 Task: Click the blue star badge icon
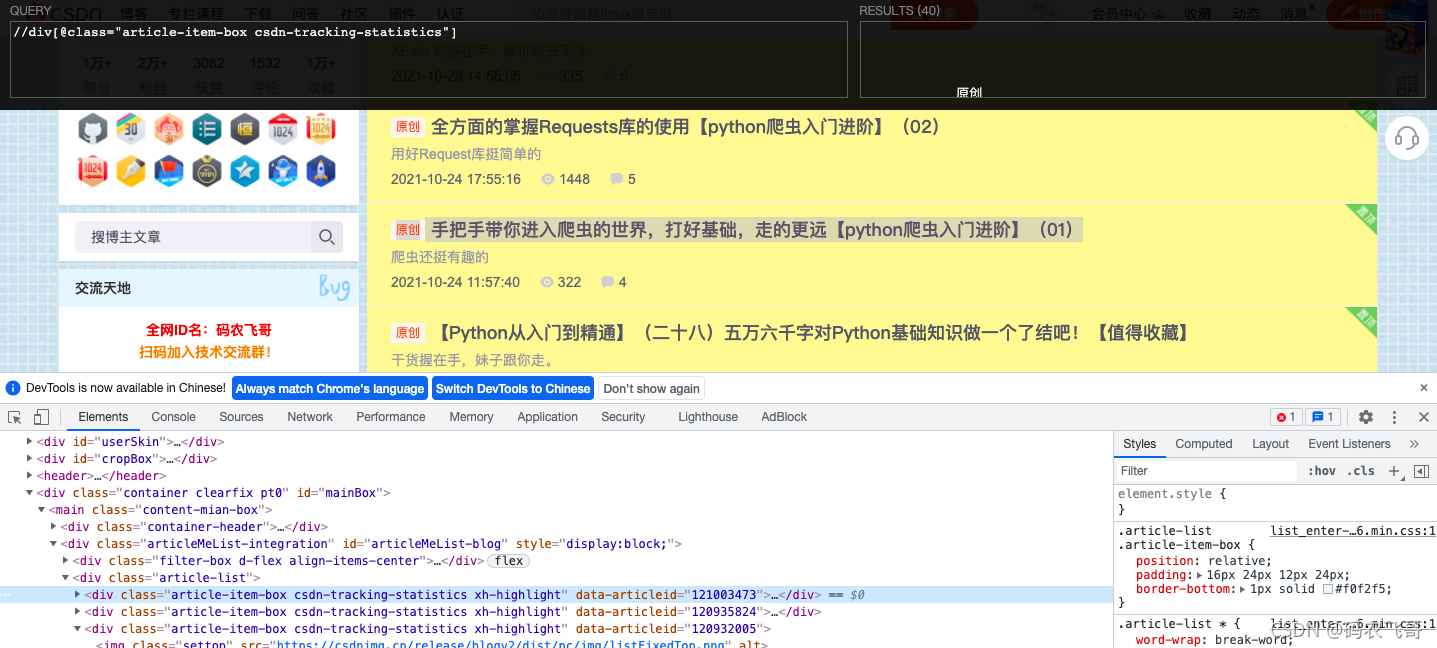(245, 171)
